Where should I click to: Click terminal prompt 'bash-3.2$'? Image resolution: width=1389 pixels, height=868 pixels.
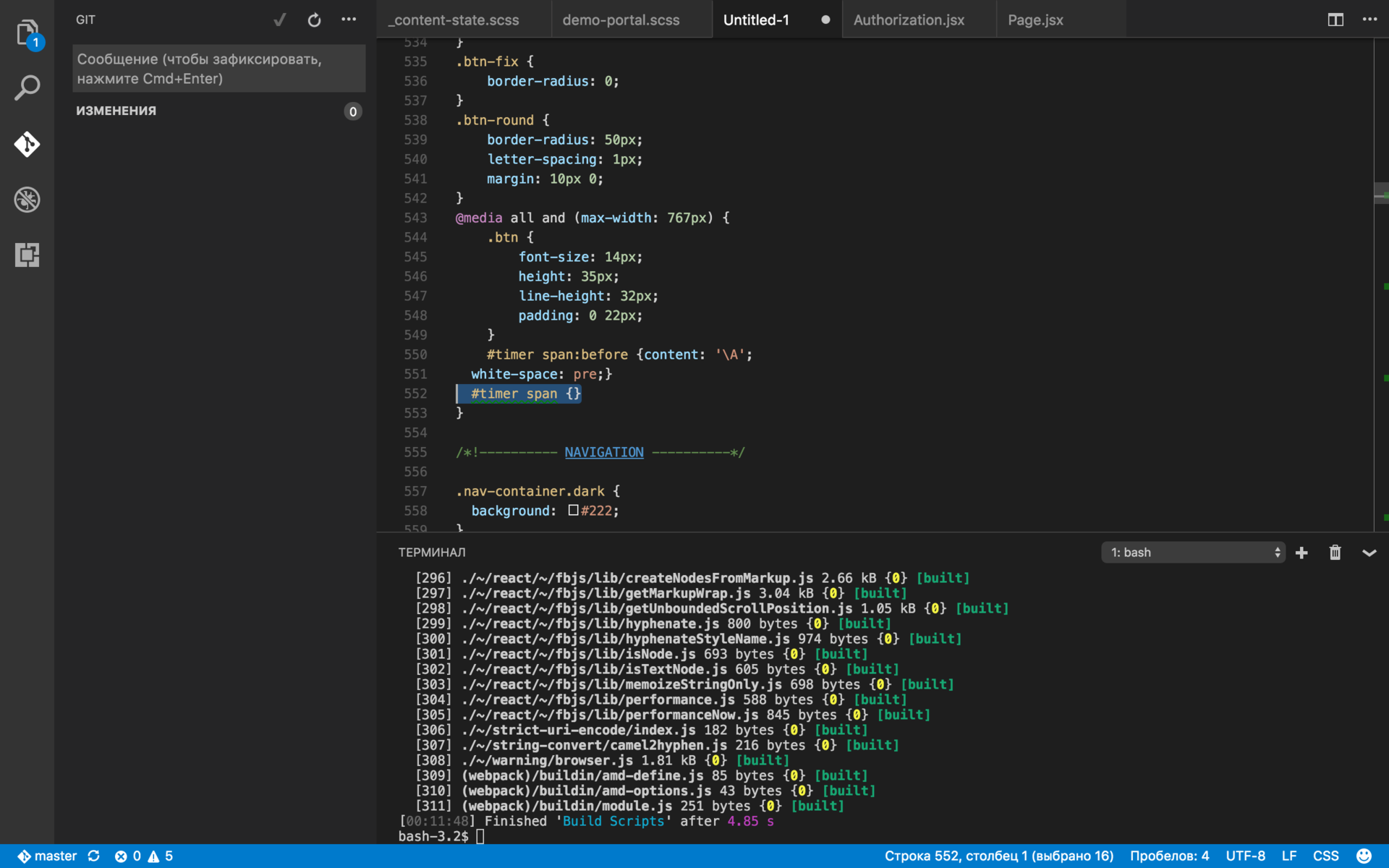(x=433, y=836)
